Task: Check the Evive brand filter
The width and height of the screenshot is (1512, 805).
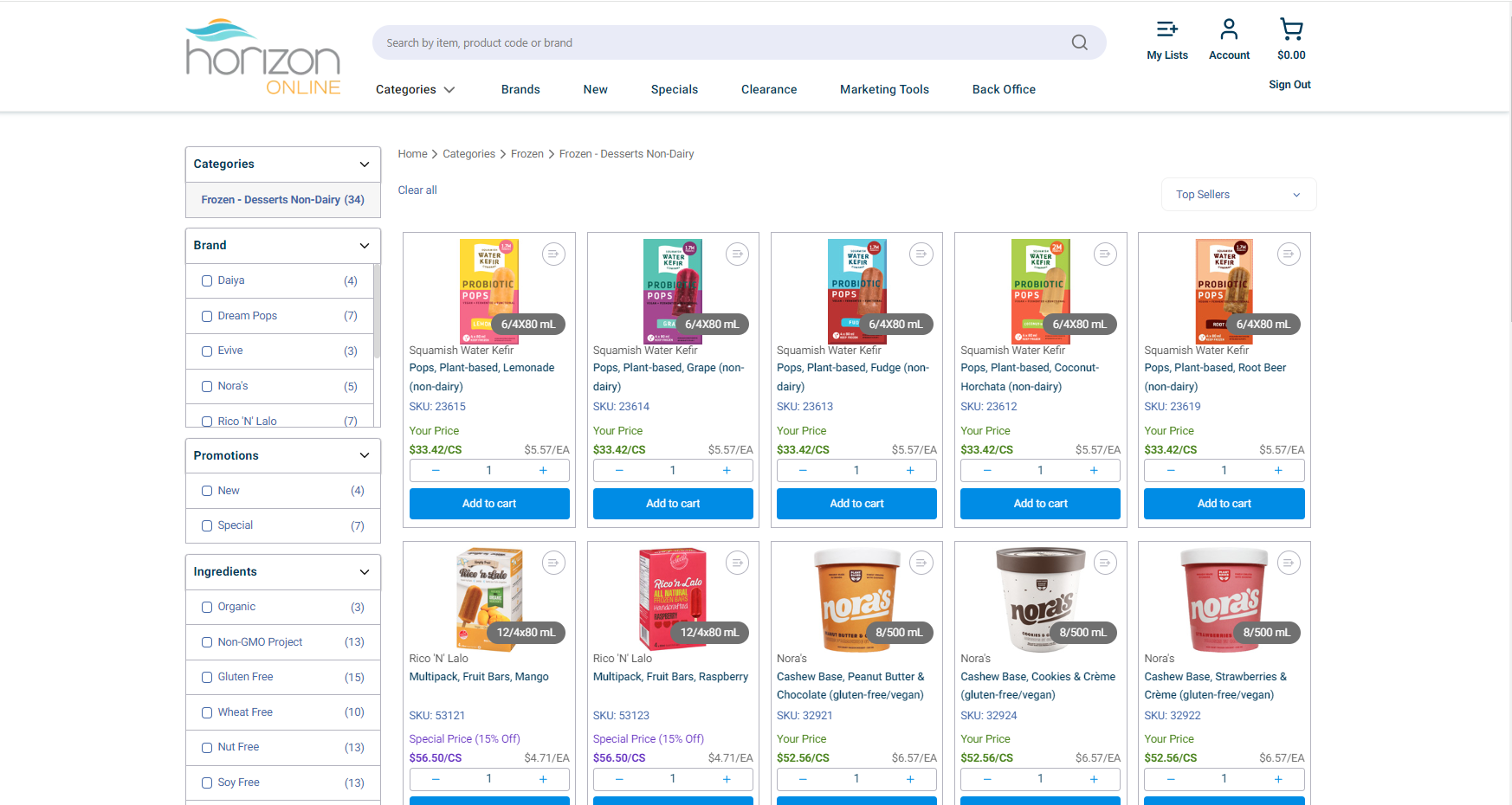Action: tap(207, 351)
